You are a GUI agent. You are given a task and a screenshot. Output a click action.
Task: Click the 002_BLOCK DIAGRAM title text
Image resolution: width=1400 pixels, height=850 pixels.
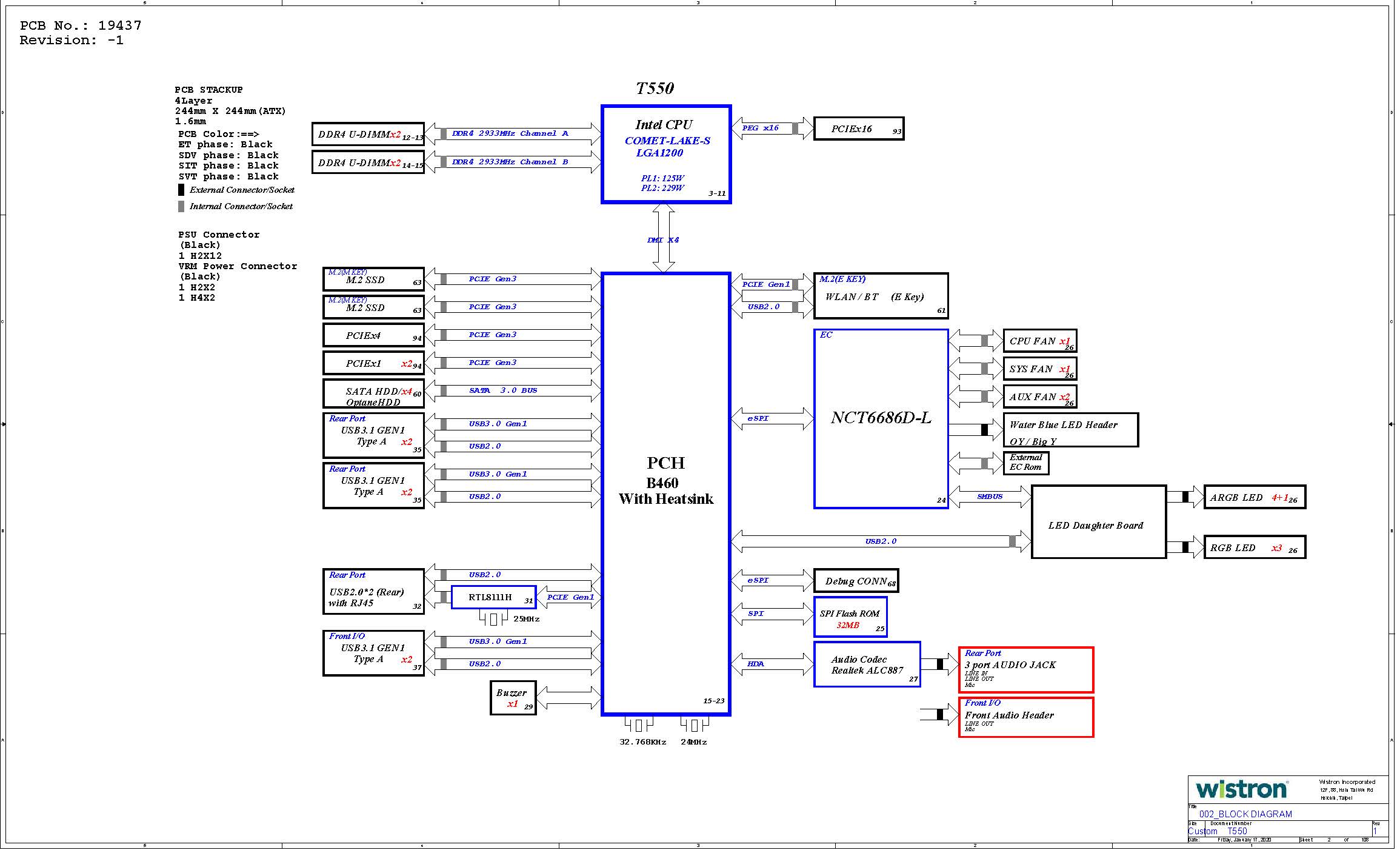click(1245, 814)
